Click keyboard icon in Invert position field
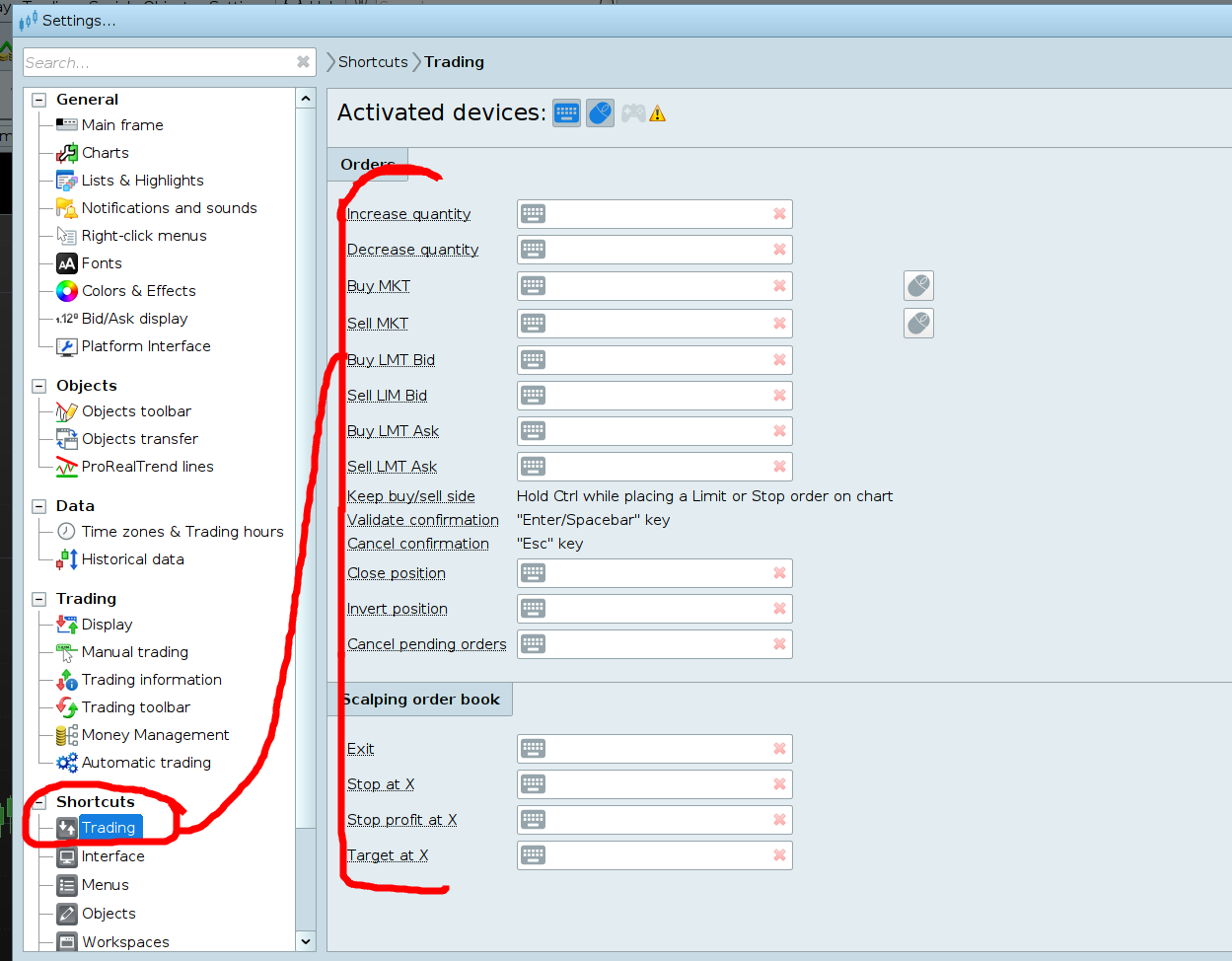This screenshot has height=961, width=1232. (533, 609)
